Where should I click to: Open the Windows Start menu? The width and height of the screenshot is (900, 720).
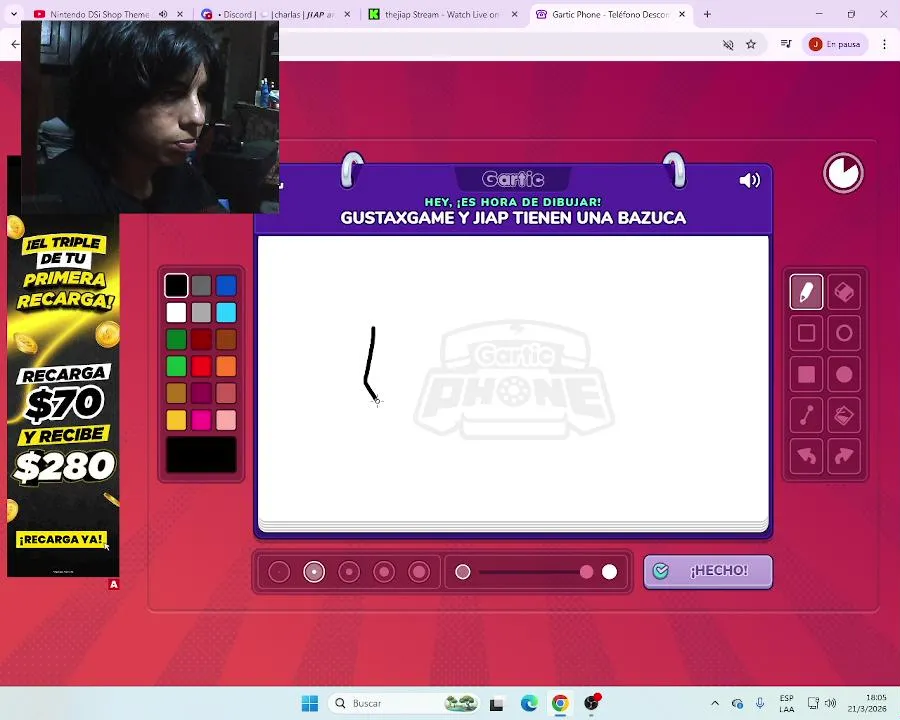click(x=310, y=703)
